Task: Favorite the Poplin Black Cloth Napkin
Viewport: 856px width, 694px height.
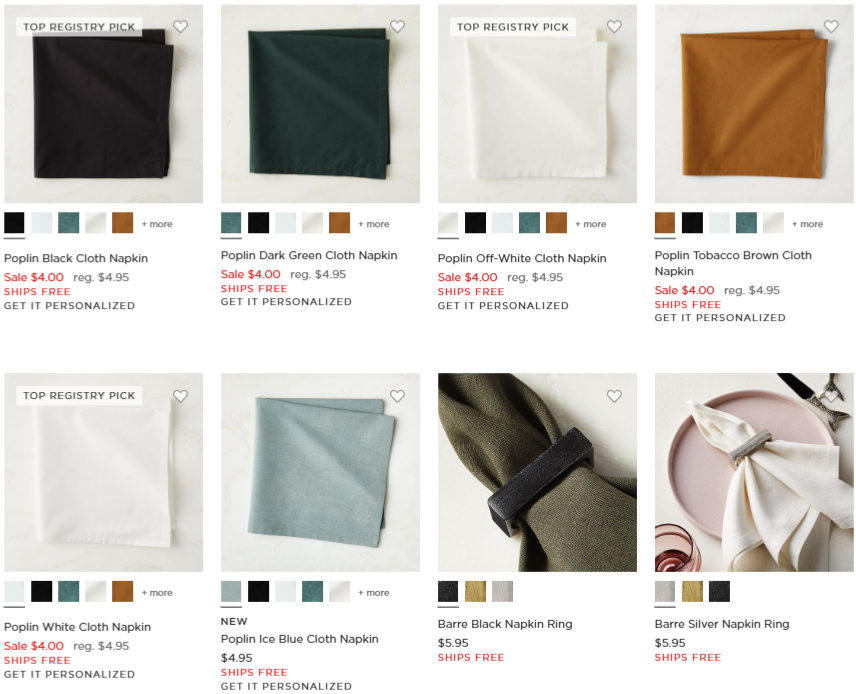Action: point(181,26)
